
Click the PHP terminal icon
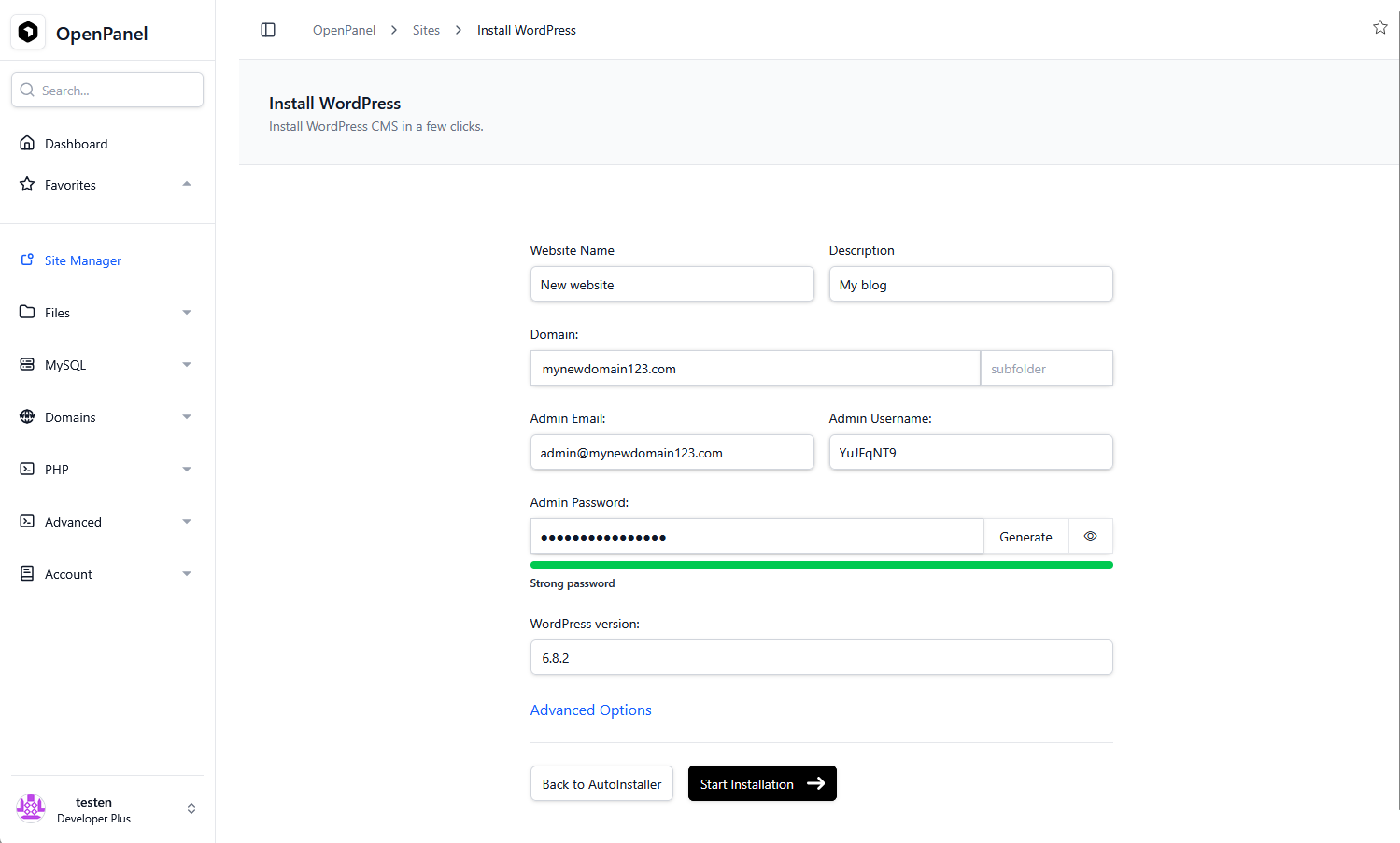tap(27, 469)
